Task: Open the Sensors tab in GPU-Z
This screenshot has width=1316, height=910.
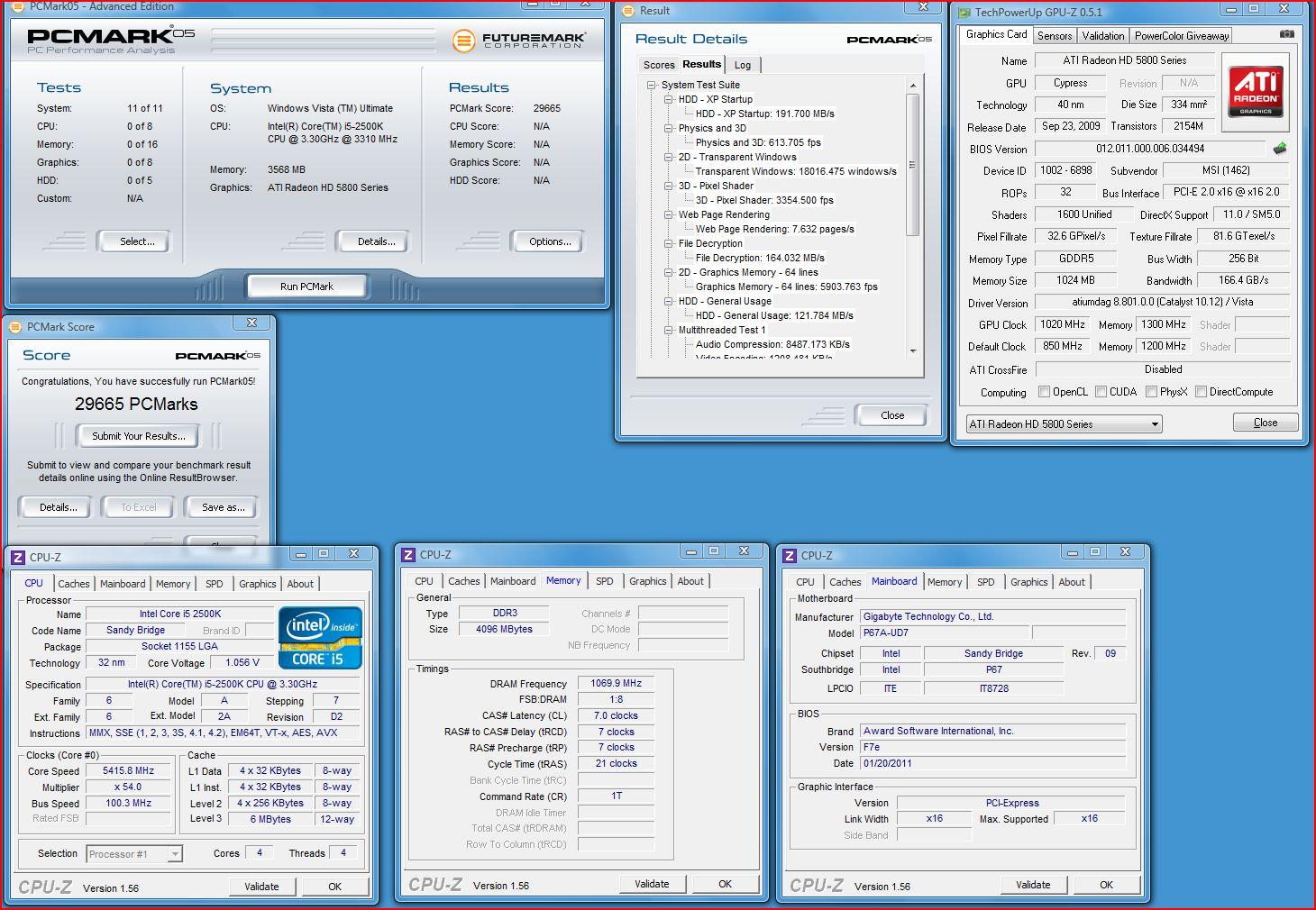Action: coord(1055,36)
